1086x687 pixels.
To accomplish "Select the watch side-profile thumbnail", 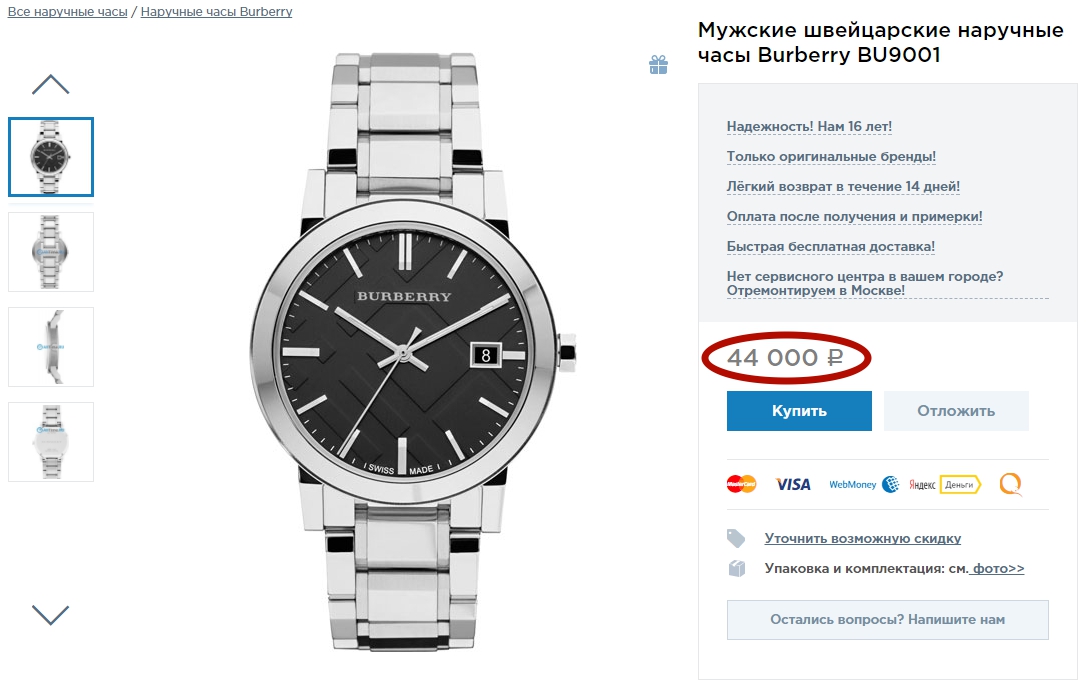I will pyautogui.click(x=51, y=346).
